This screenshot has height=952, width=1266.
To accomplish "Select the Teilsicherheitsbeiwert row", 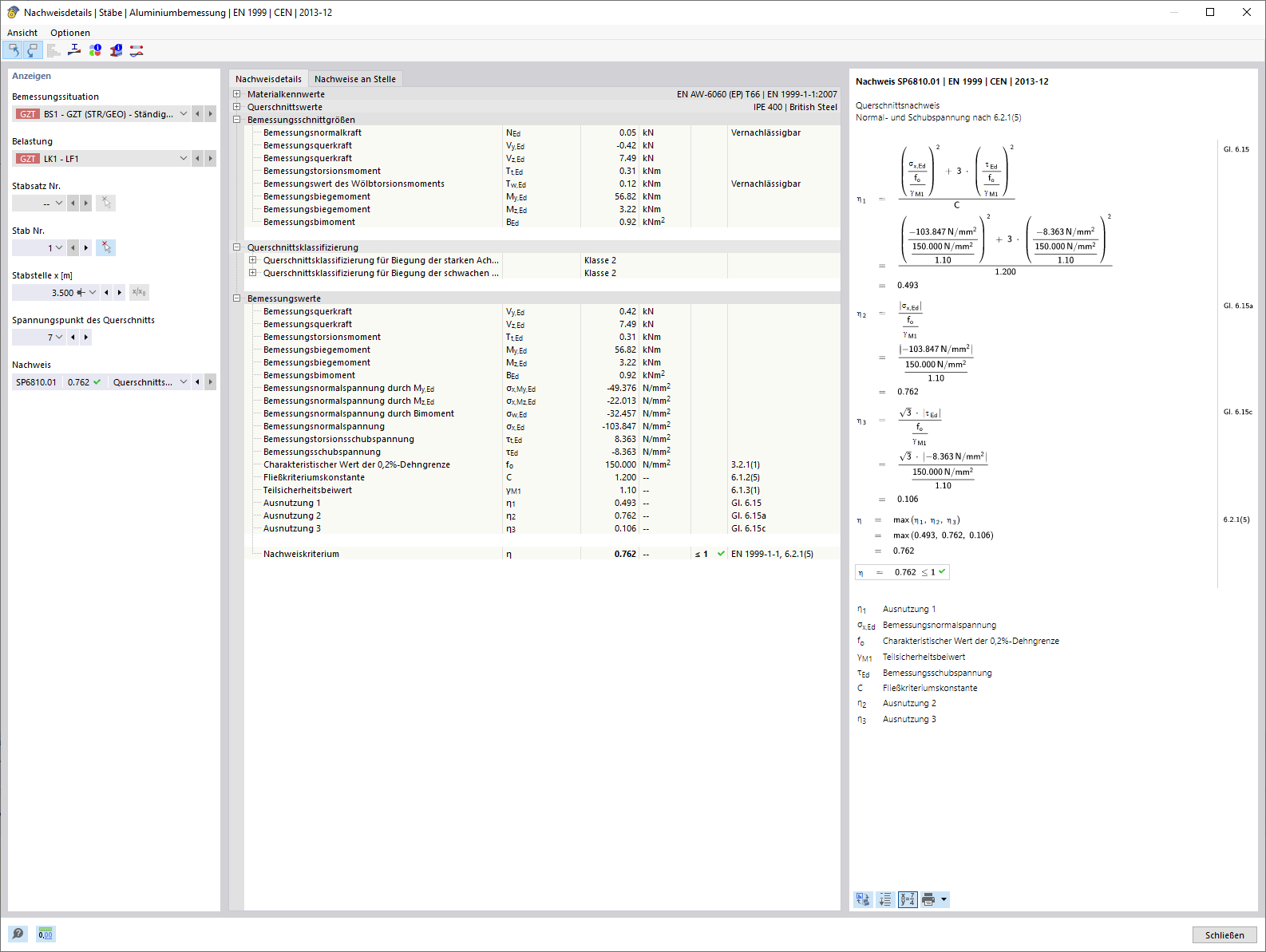I will pyautogui.click(x=542, y=490).
